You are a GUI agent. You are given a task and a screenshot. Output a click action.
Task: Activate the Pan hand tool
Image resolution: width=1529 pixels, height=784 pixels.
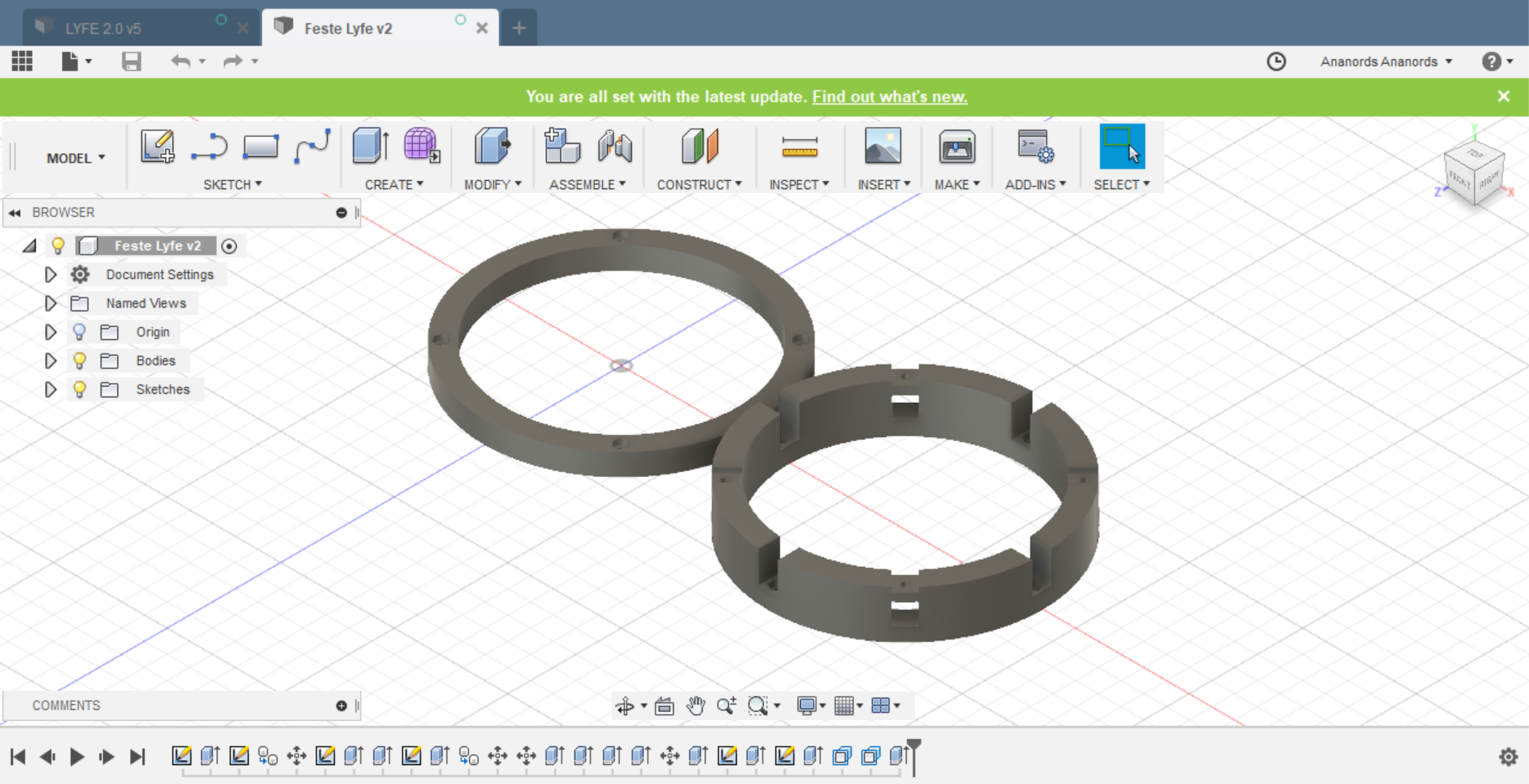pyautogui.click(x=696, y=706)
